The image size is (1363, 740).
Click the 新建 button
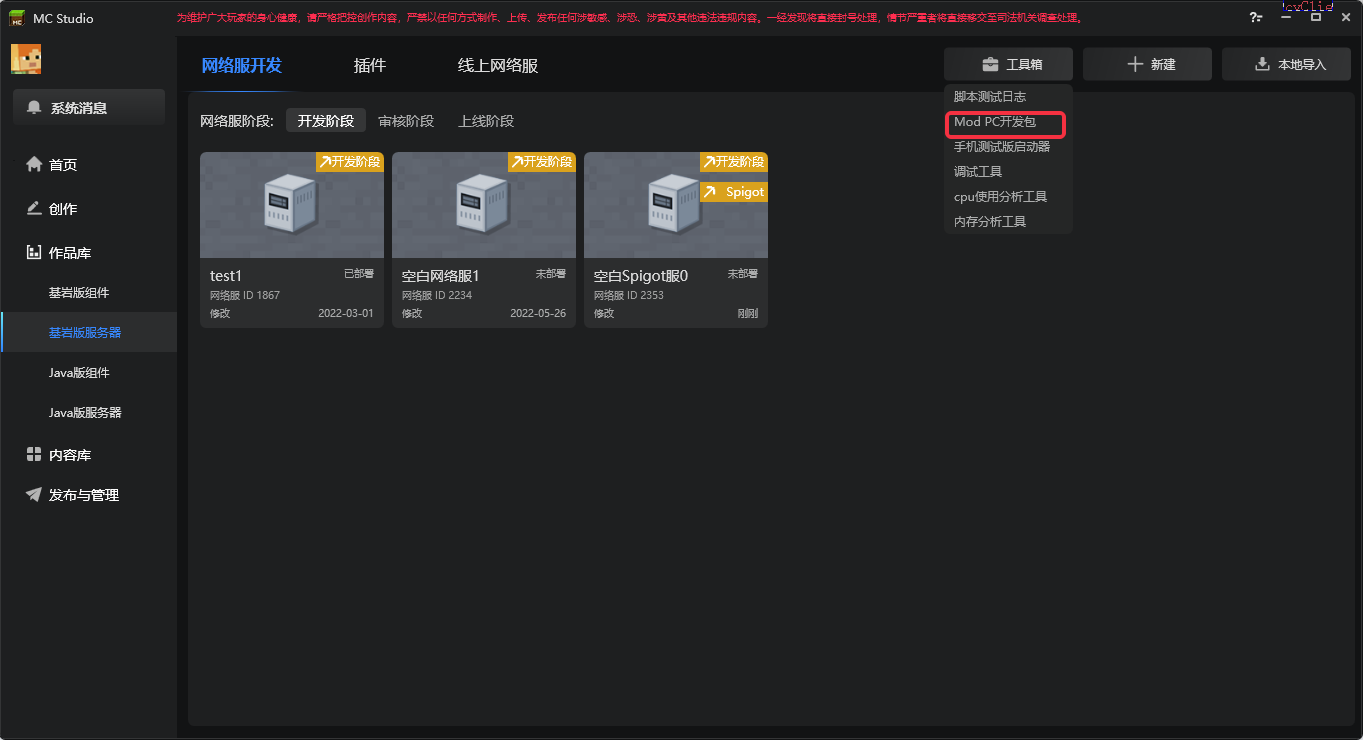[x=1147, y=64]
